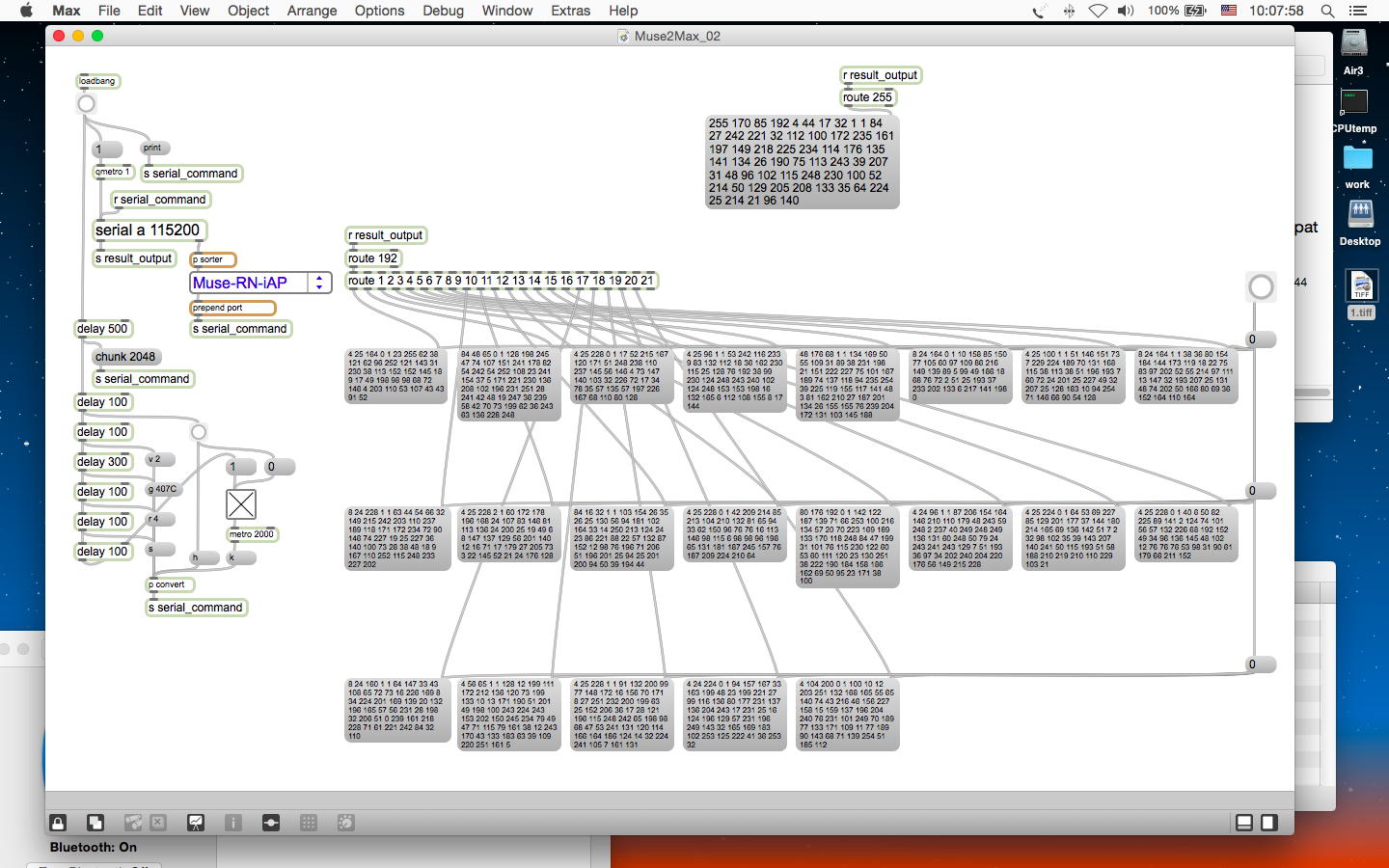Click the right sidebar view icon at bottom right
This screenshot has height=868, width=1389.
(1269, 823)
